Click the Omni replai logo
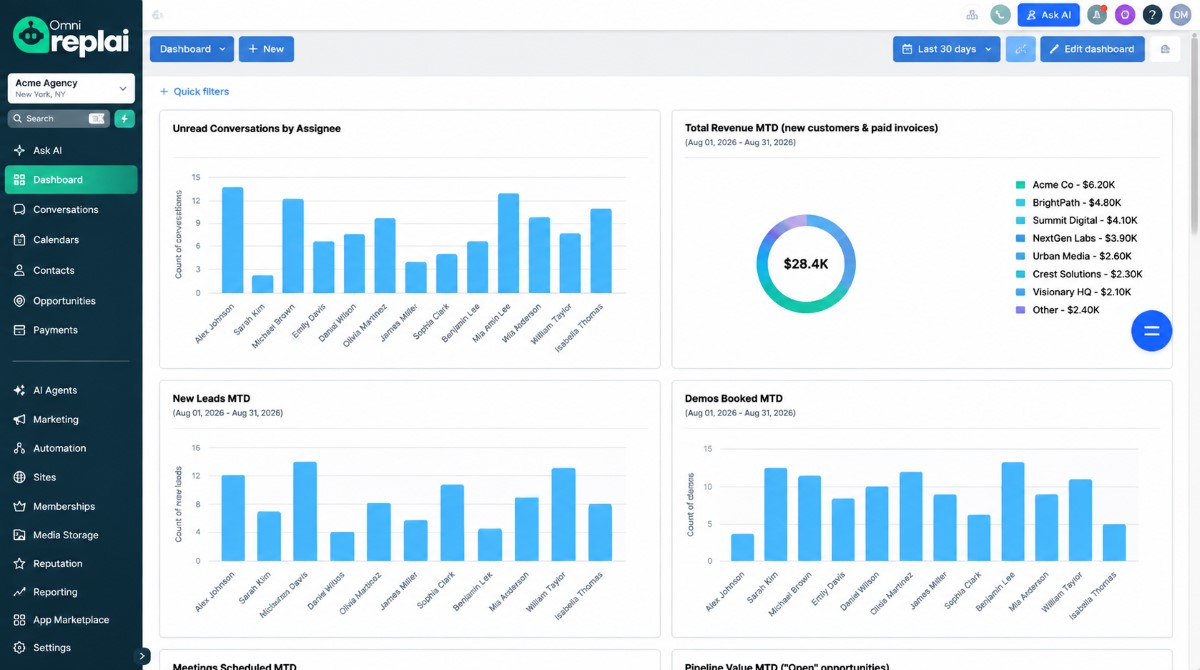1200x670 pixels. [x=71, y=37]
